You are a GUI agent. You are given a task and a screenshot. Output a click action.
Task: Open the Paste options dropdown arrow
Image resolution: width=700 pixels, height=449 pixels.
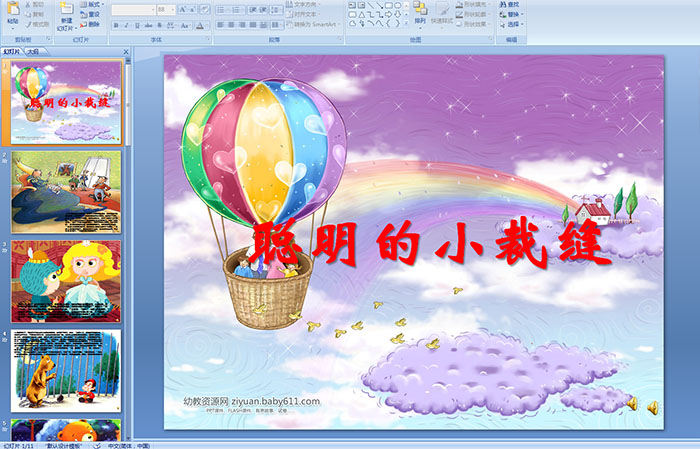pos(13,27)
